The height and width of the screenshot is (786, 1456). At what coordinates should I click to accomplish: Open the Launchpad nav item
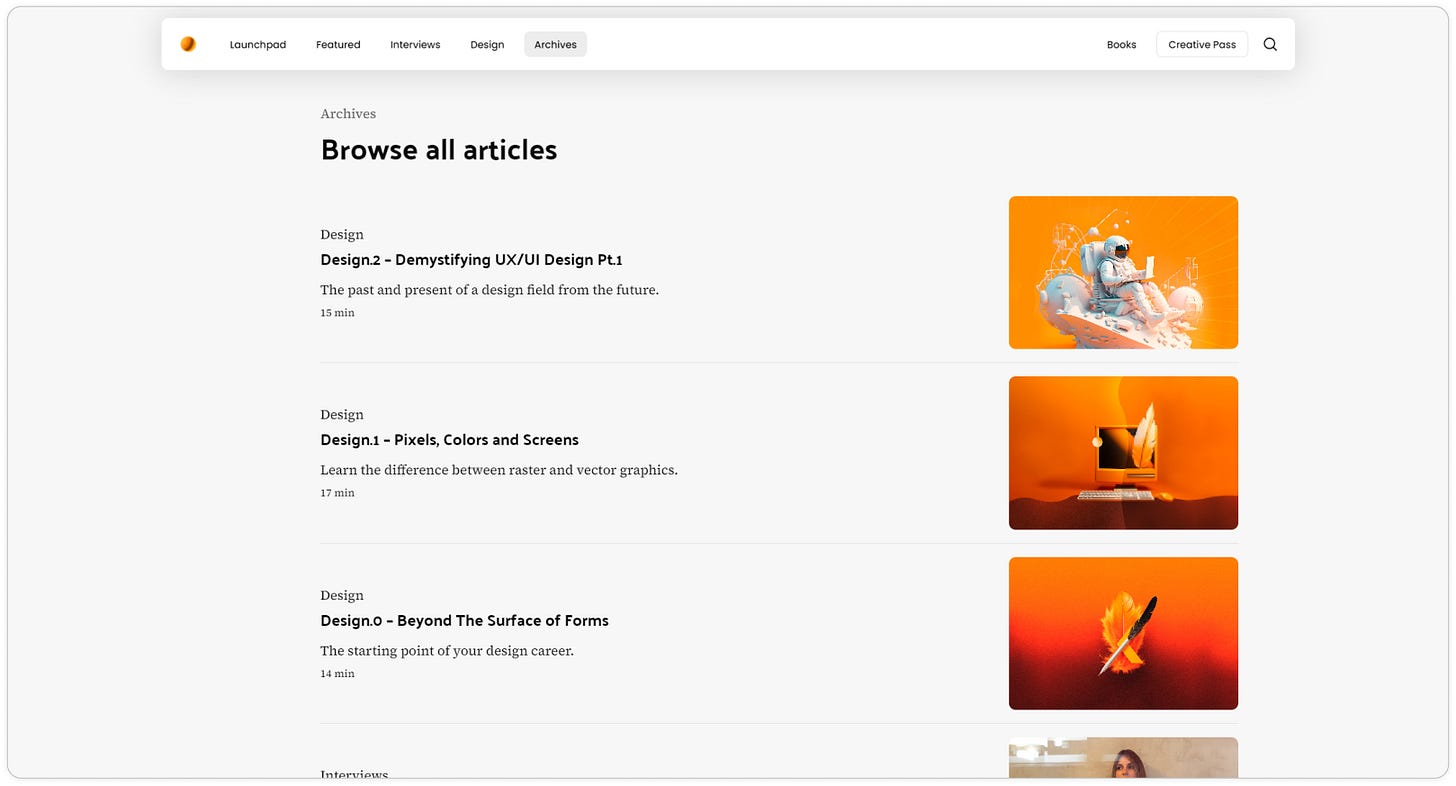[258, 44]
